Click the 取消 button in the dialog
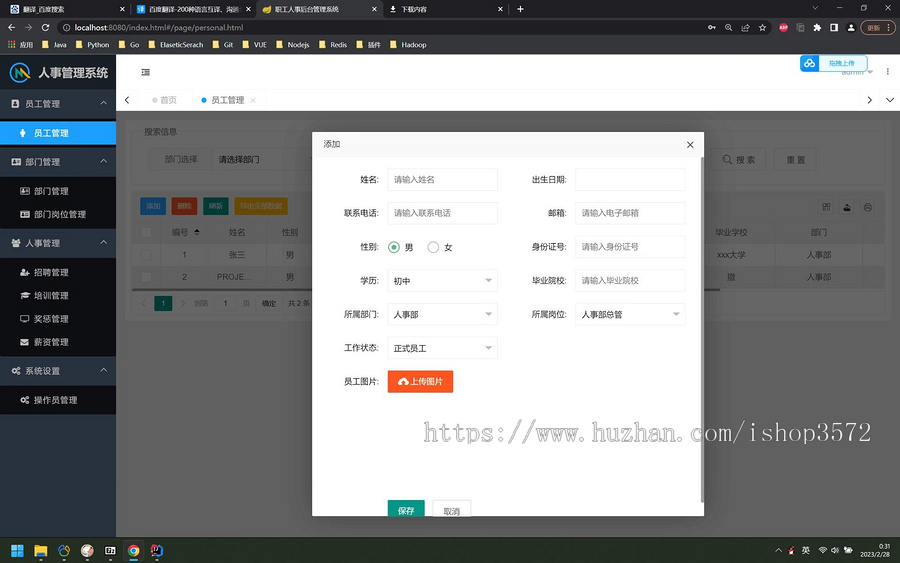The height and width of the screenshot is (563, 900). (452, 510)
